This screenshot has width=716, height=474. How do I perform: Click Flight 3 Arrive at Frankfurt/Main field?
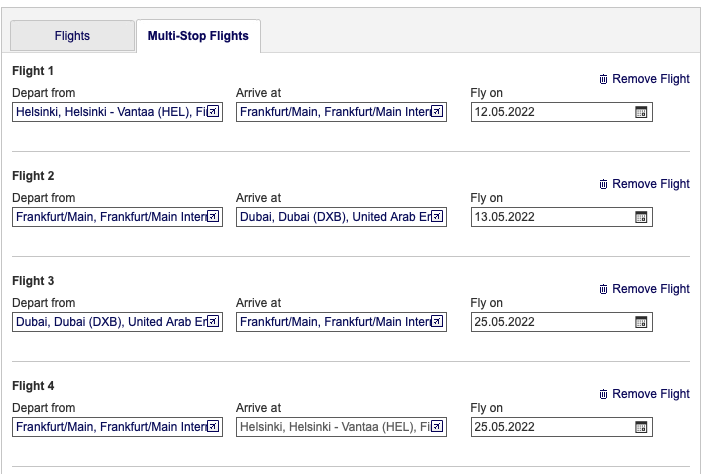pyautogui.click(x=333, y=322)
